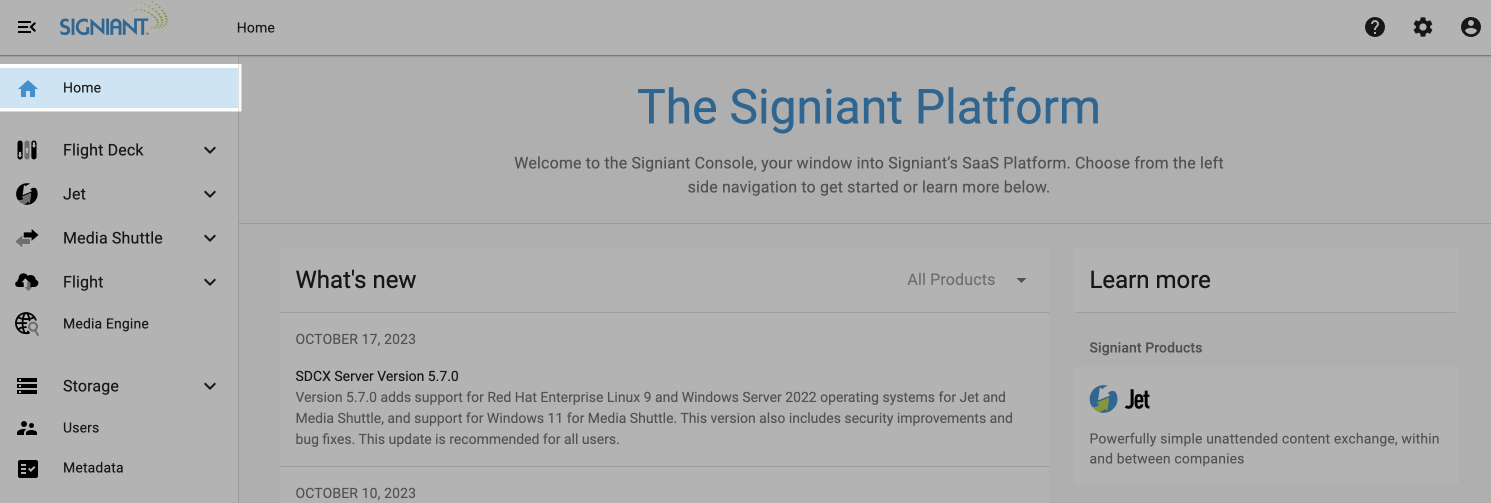Click the Media Shuttle arrows icon

27,238
